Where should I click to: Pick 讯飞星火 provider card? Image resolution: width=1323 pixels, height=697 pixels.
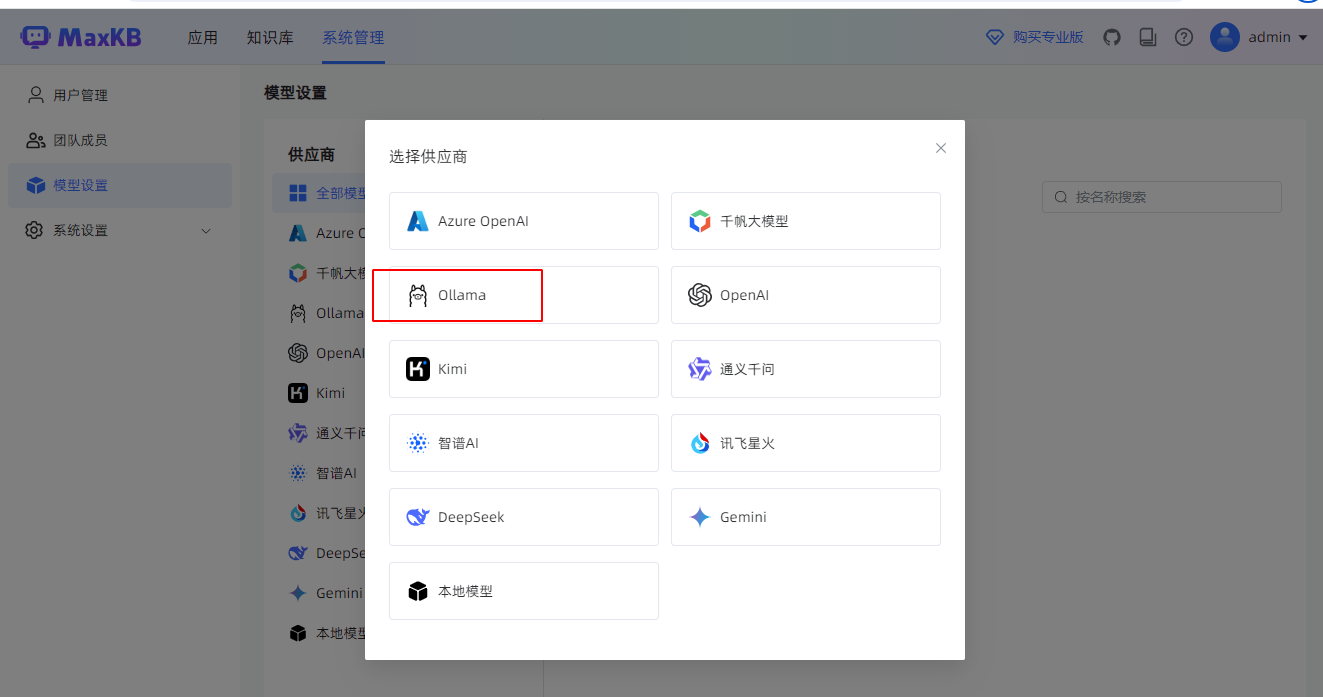click(805, 443)
